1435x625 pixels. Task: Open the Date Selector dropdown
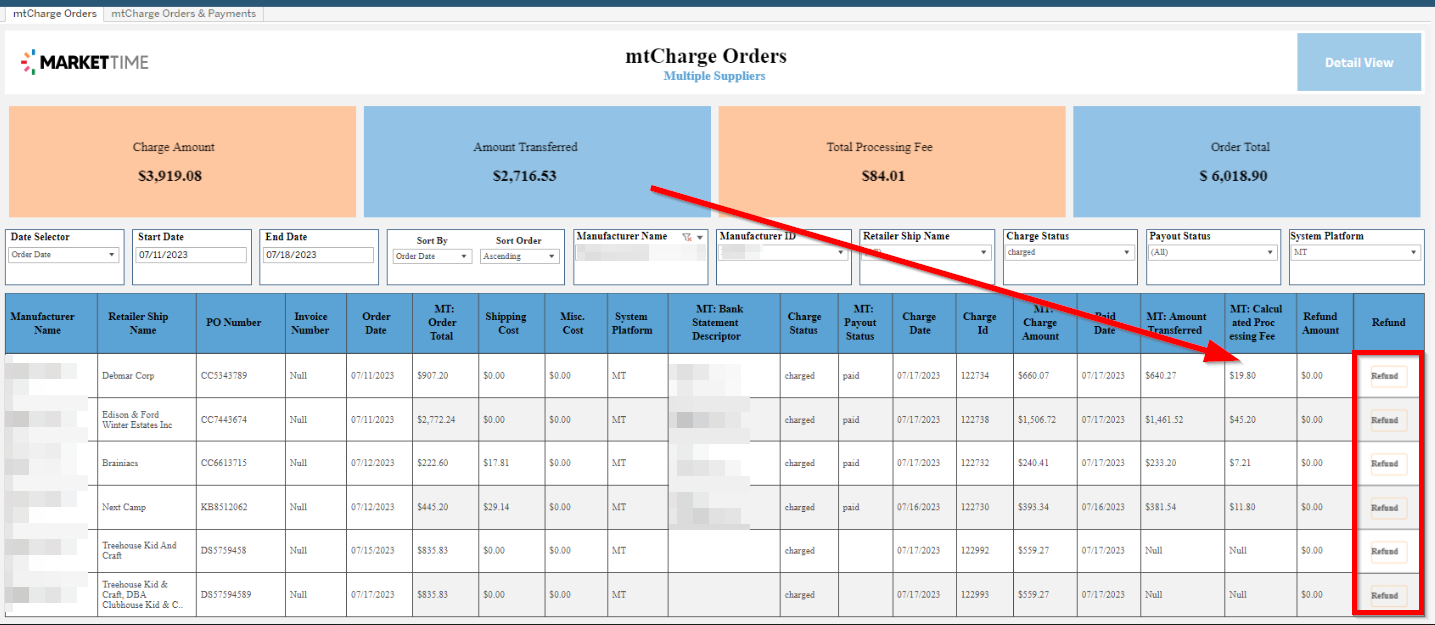(64, 255)
